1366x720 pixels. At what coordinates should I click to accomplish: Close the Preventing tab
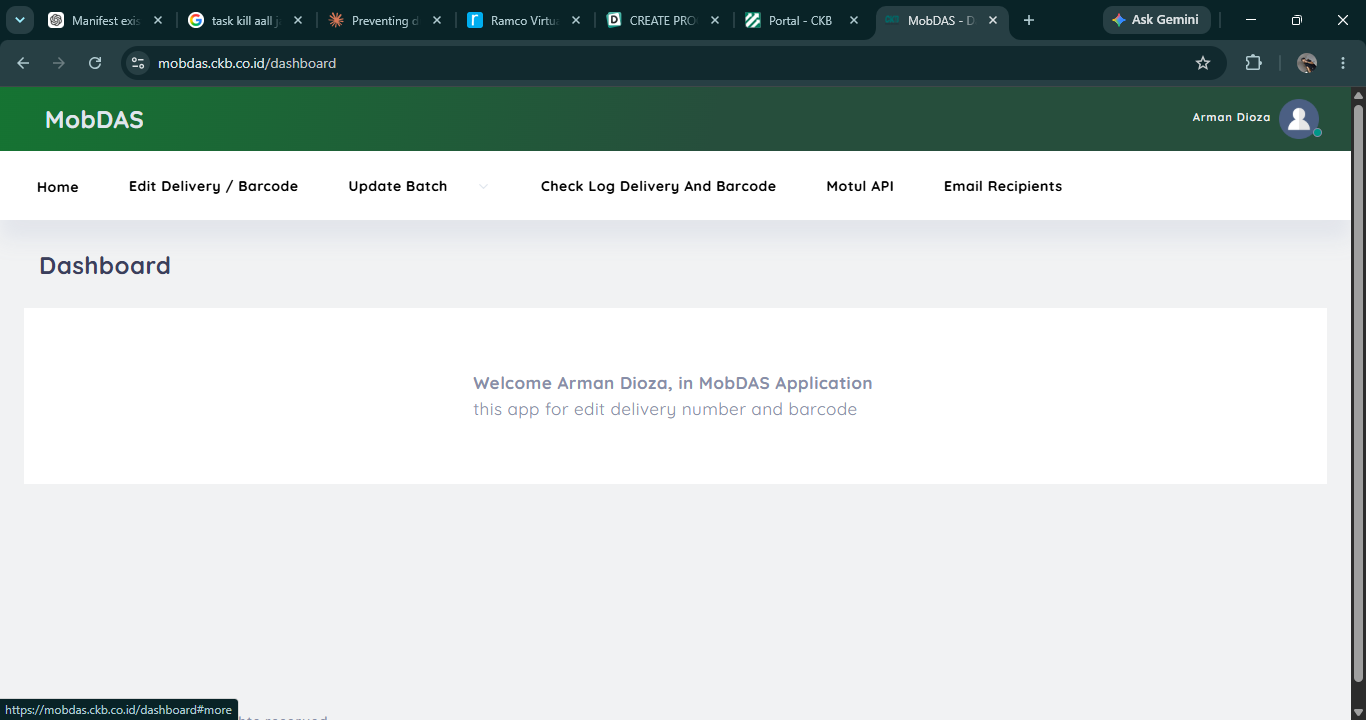coord(437,20)
